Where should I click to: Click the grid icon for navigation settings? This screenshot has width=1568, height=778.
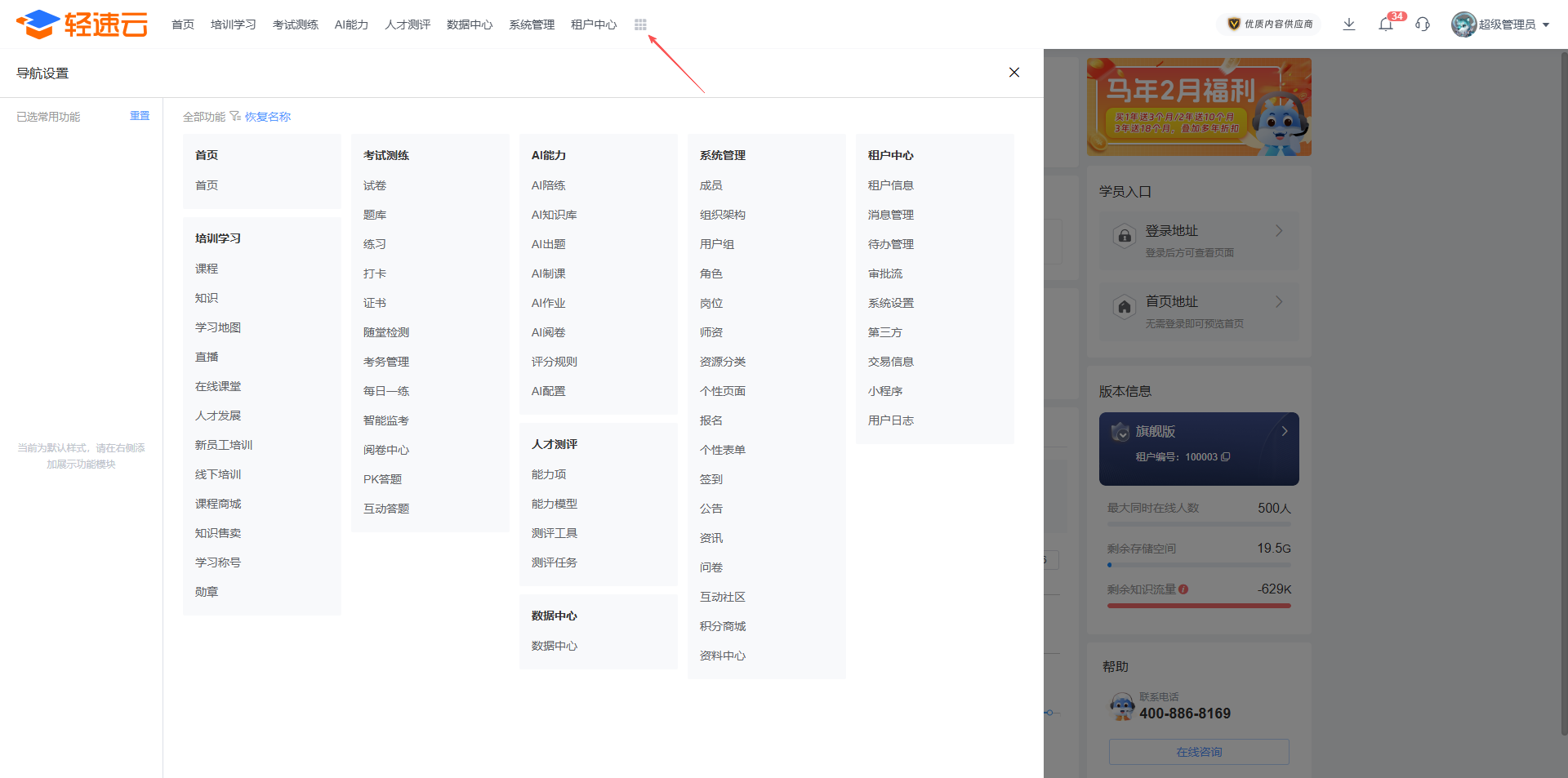(x=640, y=24)
